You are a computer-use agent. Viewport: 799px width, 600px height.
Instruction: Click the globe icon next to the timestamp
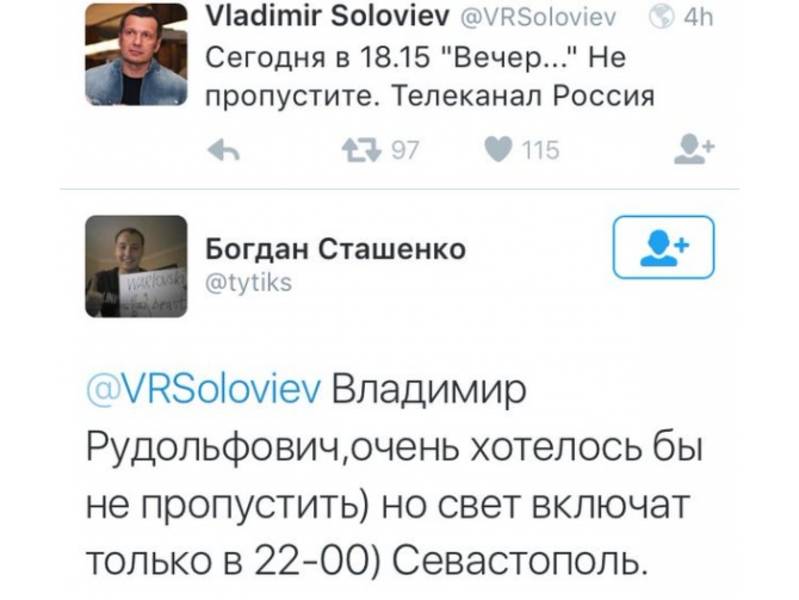point(658,16)
